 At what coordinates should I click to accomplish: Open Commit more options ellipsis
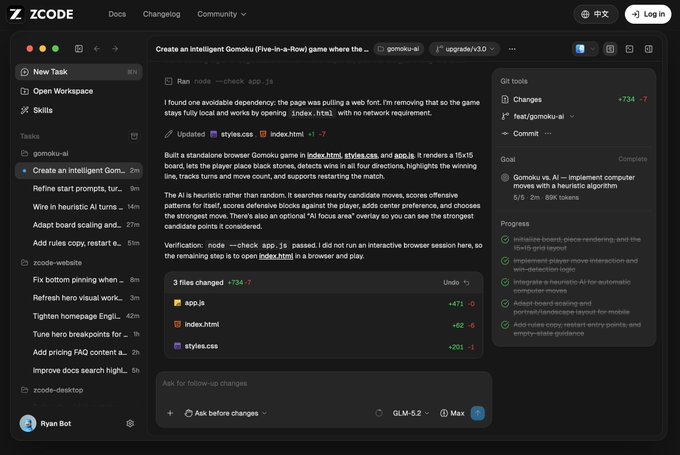pyautogui.click(x=548, y=134)
